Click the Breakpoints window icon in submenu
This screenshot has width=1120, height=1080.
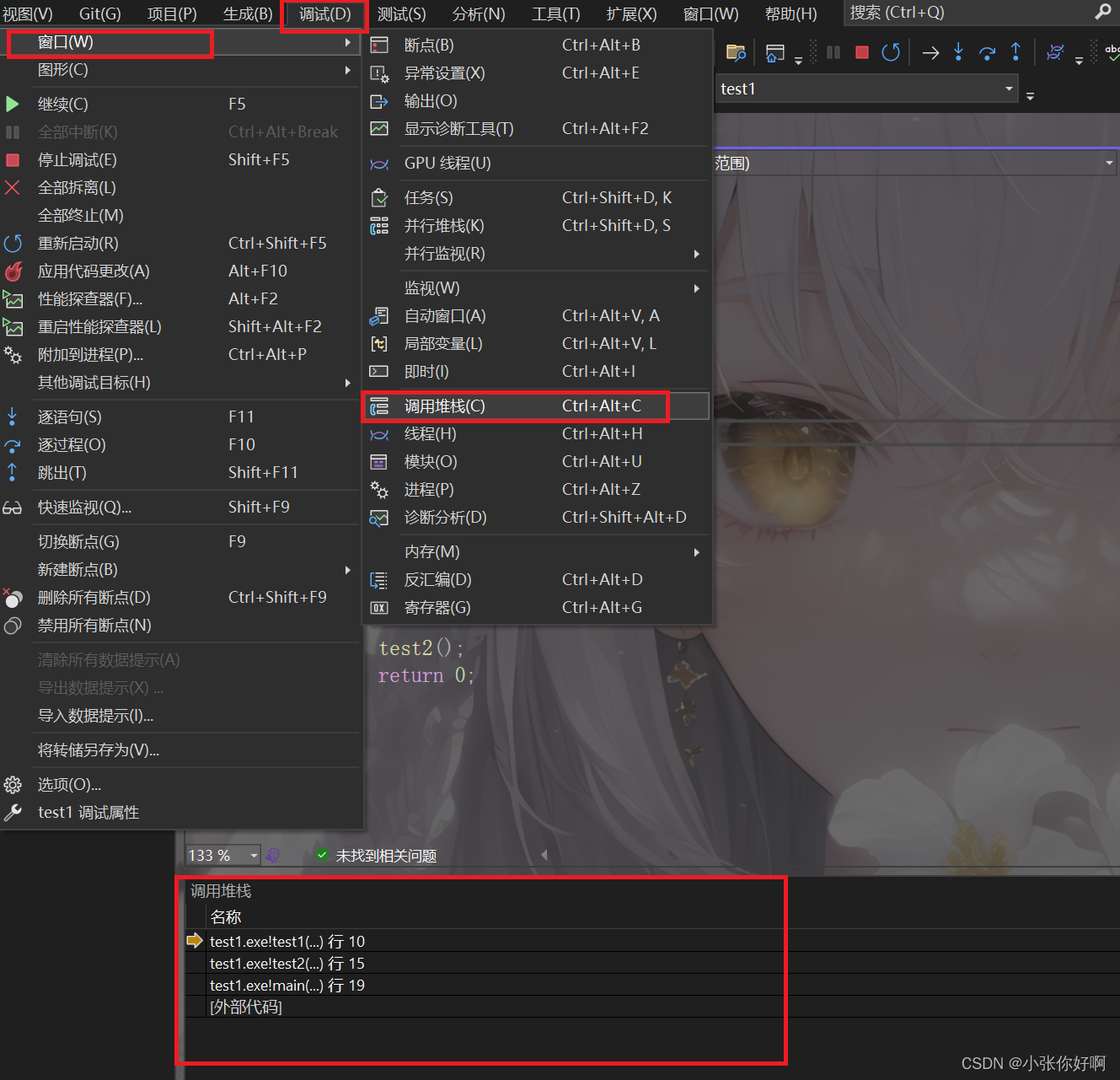[x=379, y=45]
